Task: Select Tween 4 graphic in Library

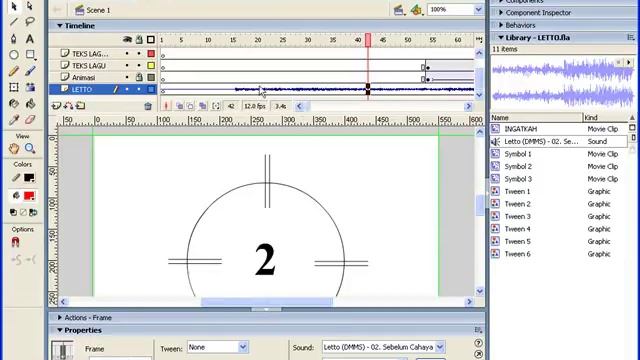Action: coord(518,229)
